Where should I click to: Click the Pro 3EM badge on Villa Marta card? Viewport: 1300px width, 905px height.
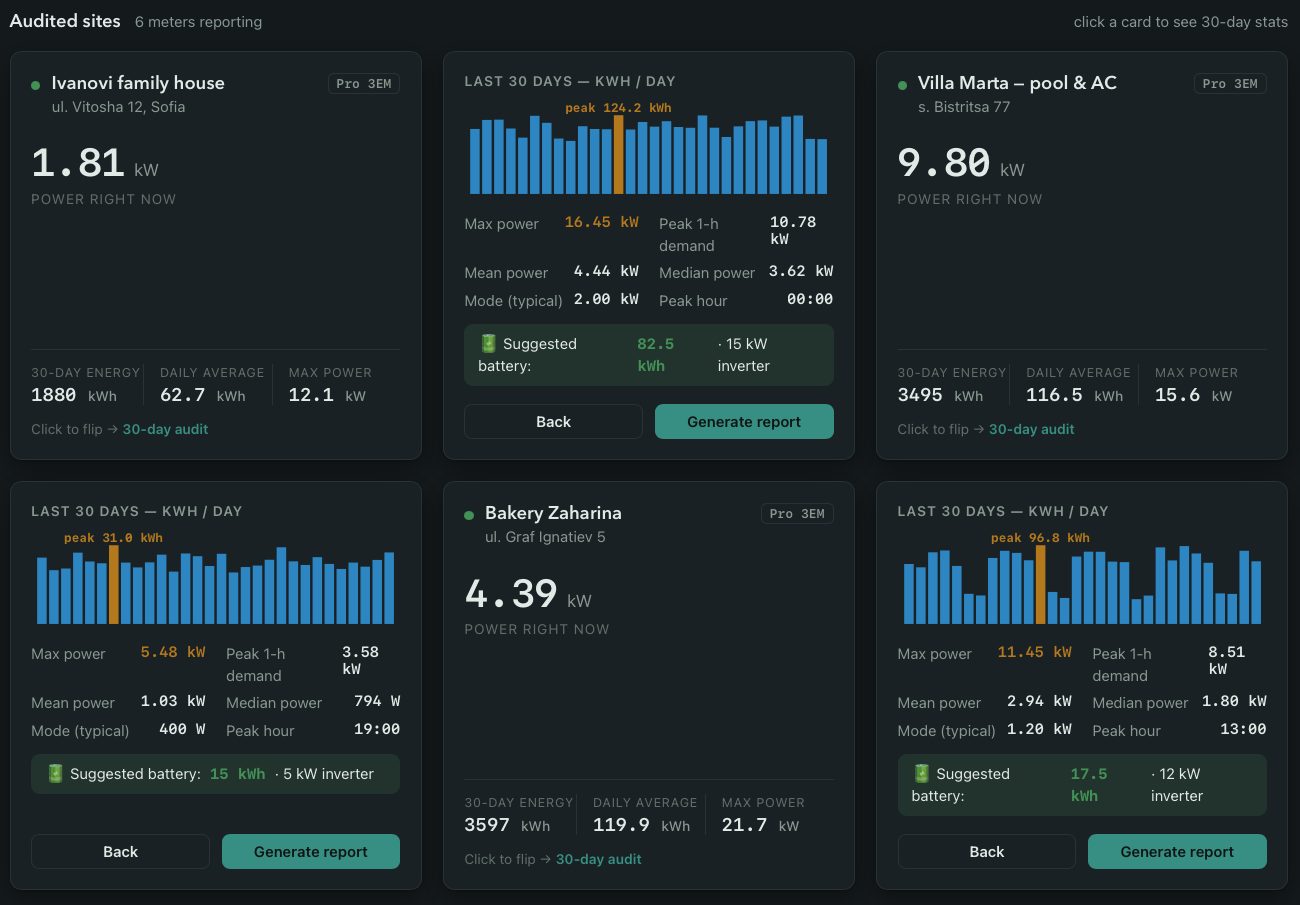[x=1230, y=84]
